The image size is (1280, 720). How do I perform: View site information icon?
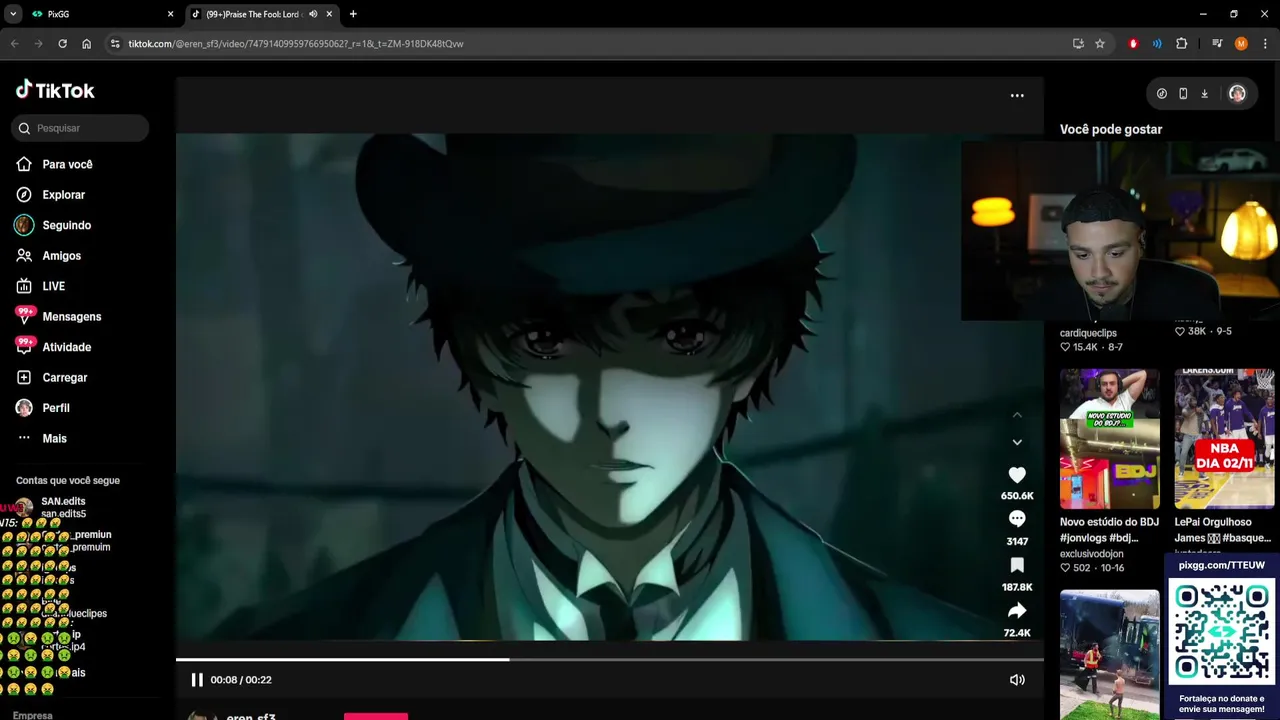115,44
